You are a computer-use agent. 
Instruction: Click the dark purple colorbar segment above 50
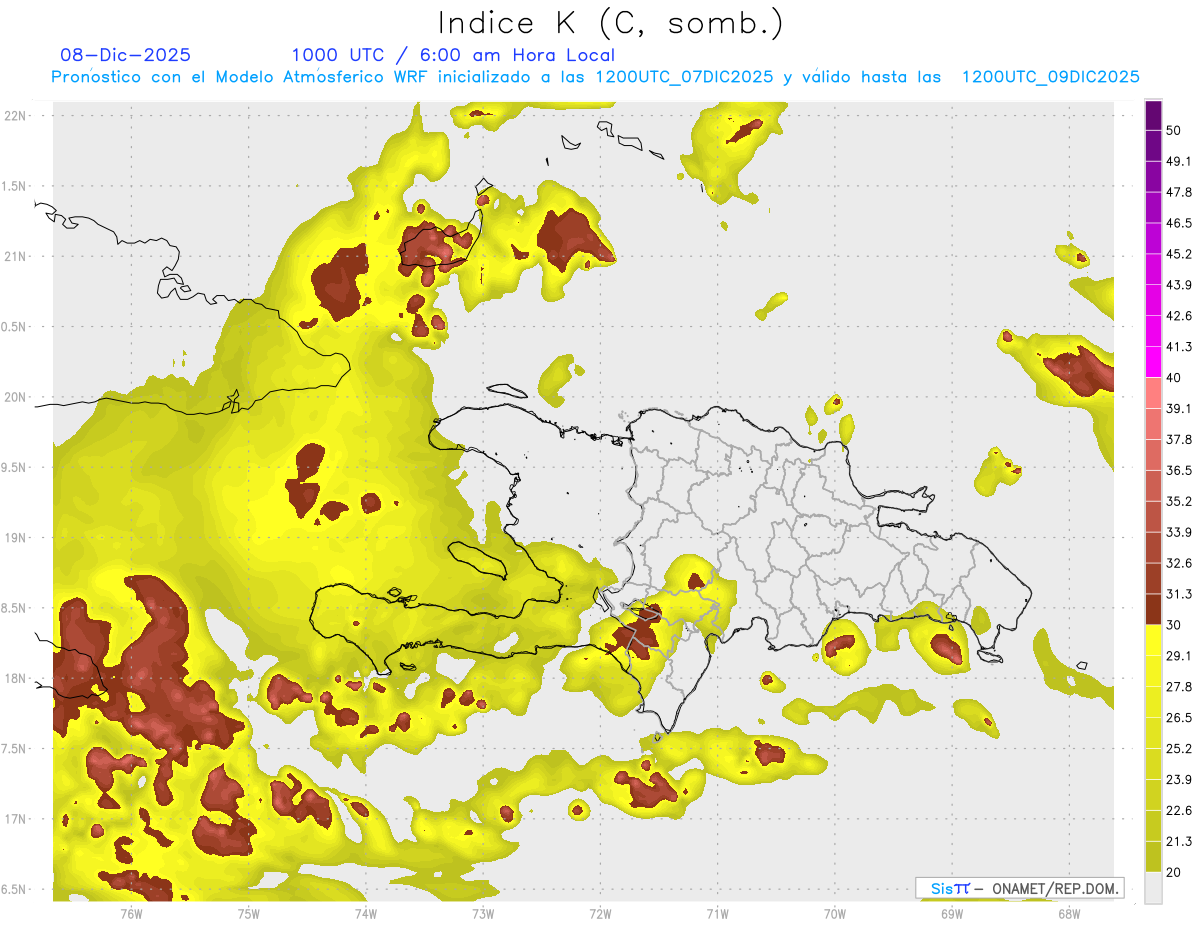[x=1153, y=115]
